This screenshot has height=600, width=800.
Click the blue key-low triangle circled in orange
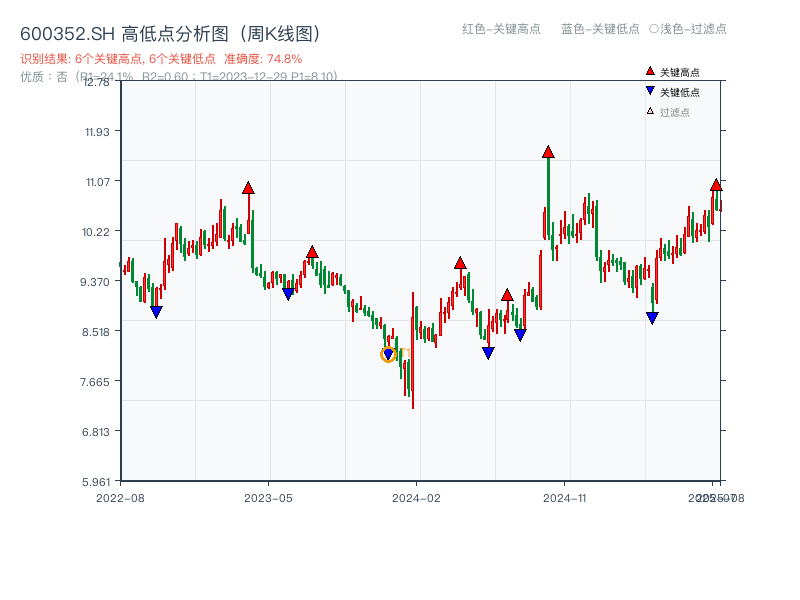click(388, 354)
